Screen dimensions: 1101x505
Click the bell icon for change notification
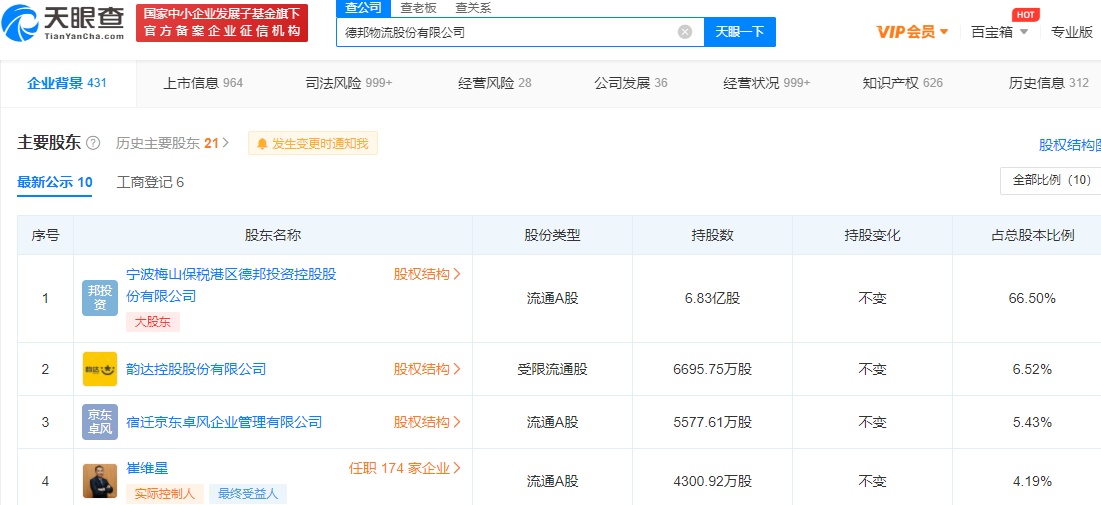click(x=262, y=144)
